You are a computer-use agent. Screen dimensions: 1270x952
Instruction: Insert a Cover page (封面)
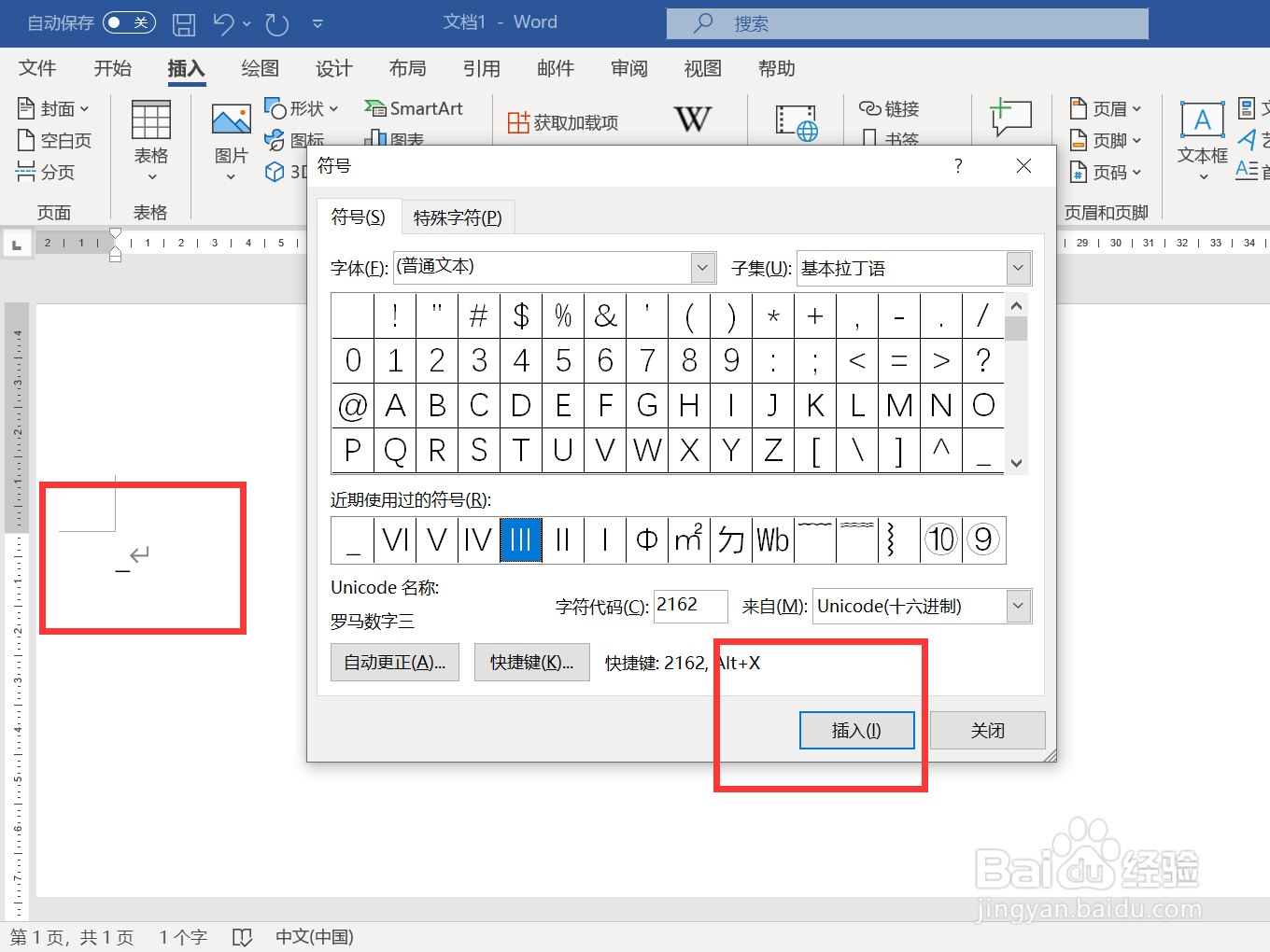[53, 109]
